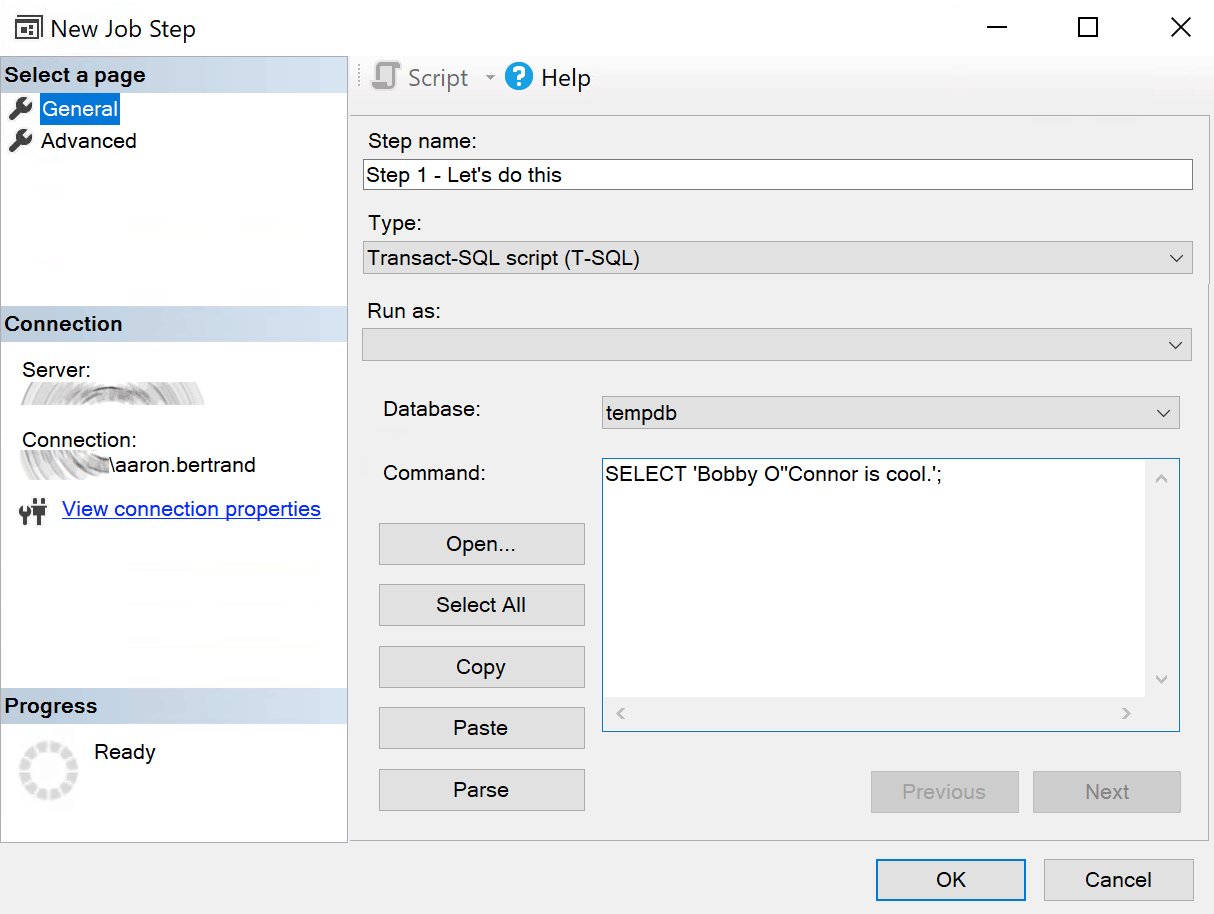Viewport: 1214px width, 914px height.
Task: Click the blue Help question mark icon
Action: tap(519, 76)
